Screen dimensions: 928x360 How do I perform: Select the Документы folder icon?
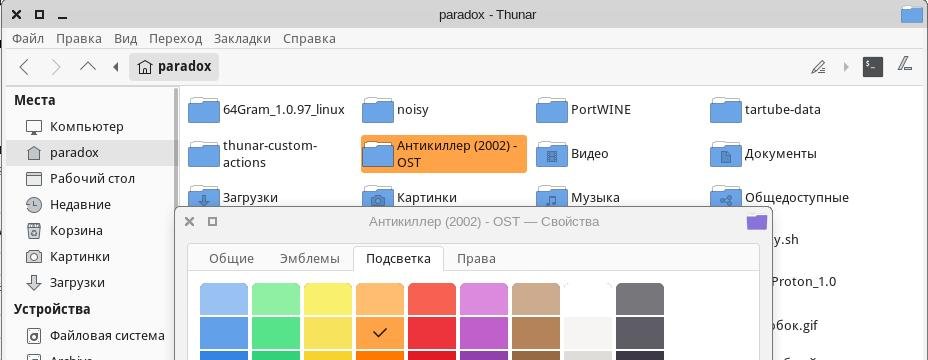coord(726,154)
